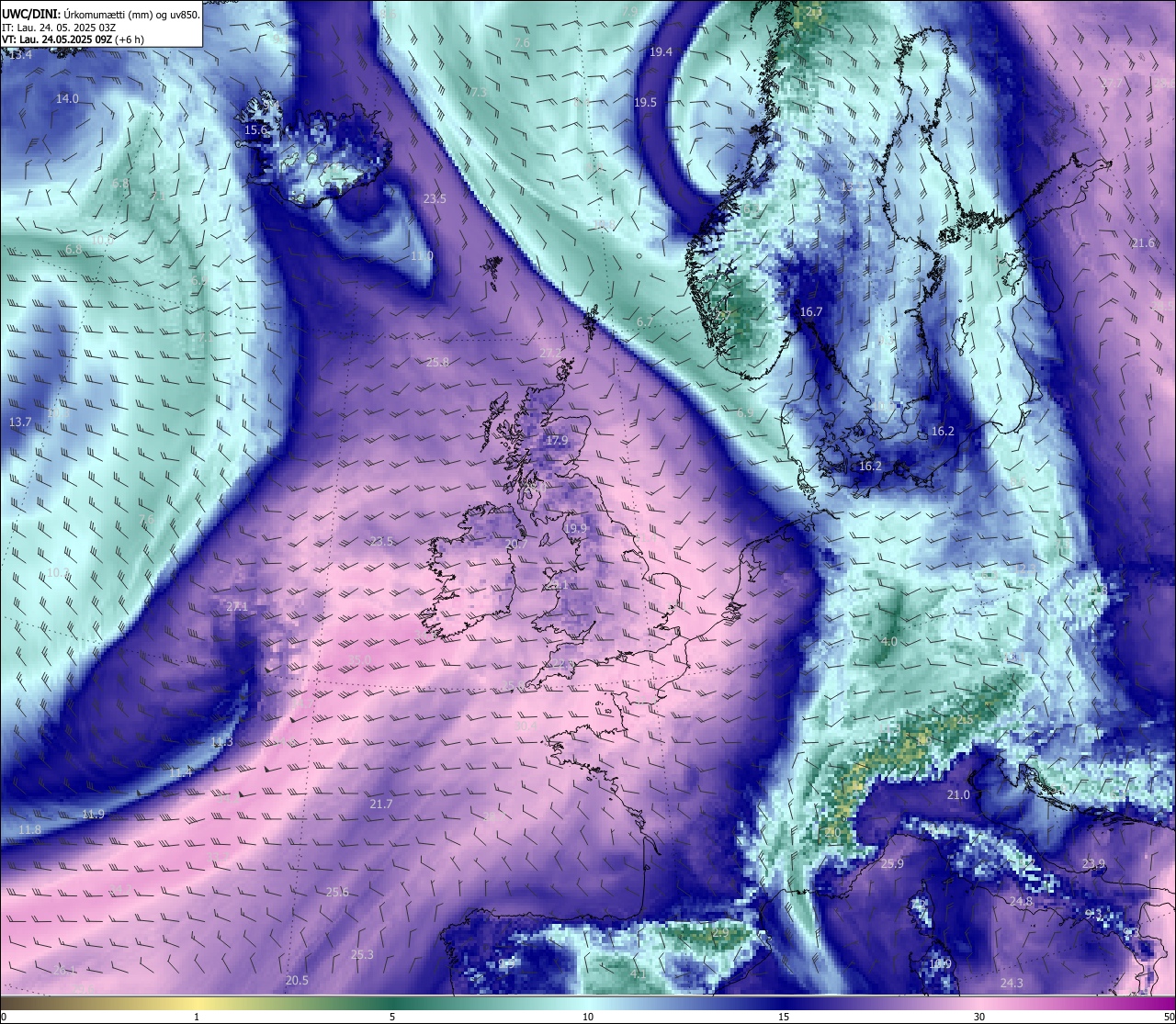Screen dimensions: 1176x1024
Task: Click the 19.4 value label
Action: 661,52
